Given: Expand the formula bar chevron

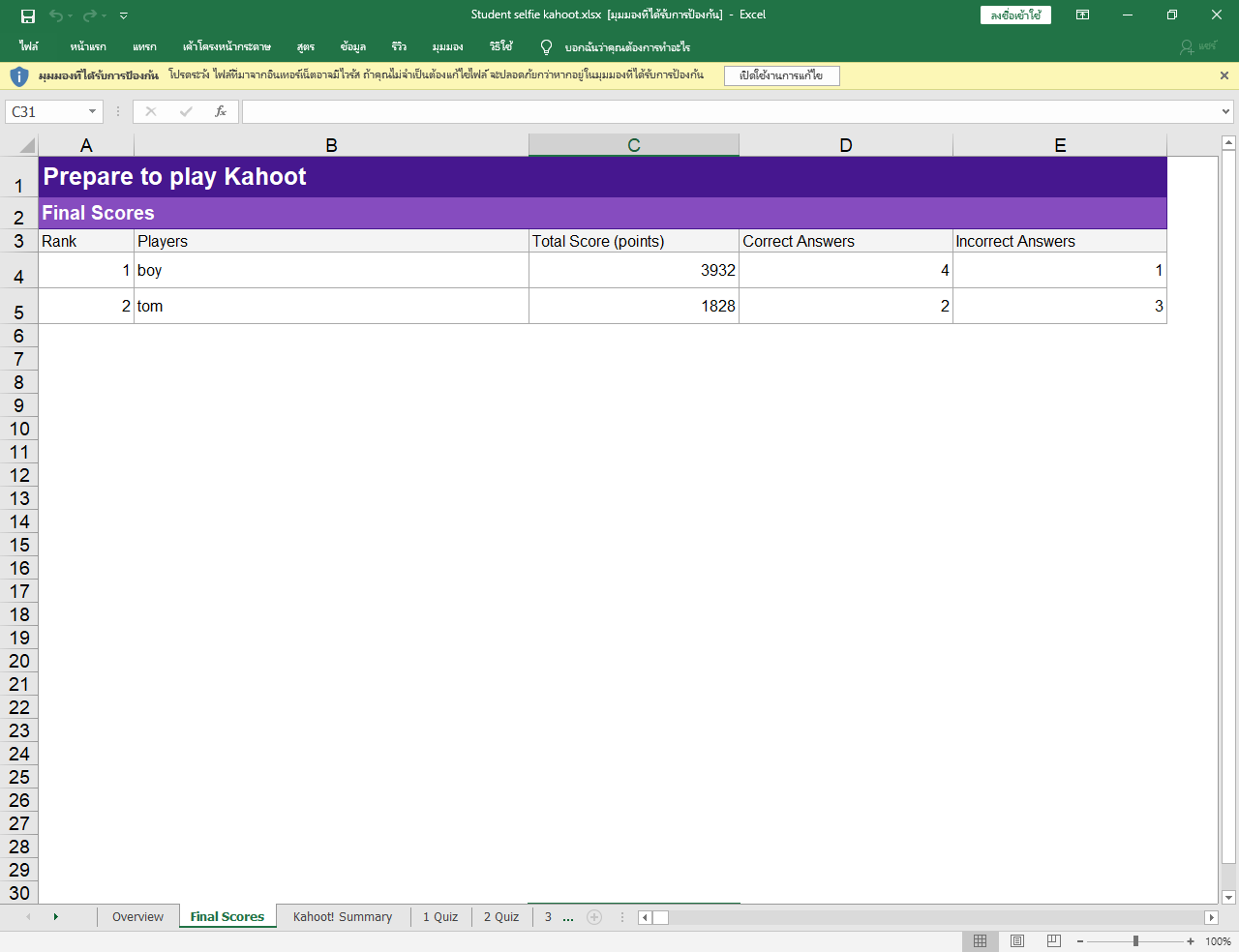Looking at the screenshot, I should pos(1225,111).
